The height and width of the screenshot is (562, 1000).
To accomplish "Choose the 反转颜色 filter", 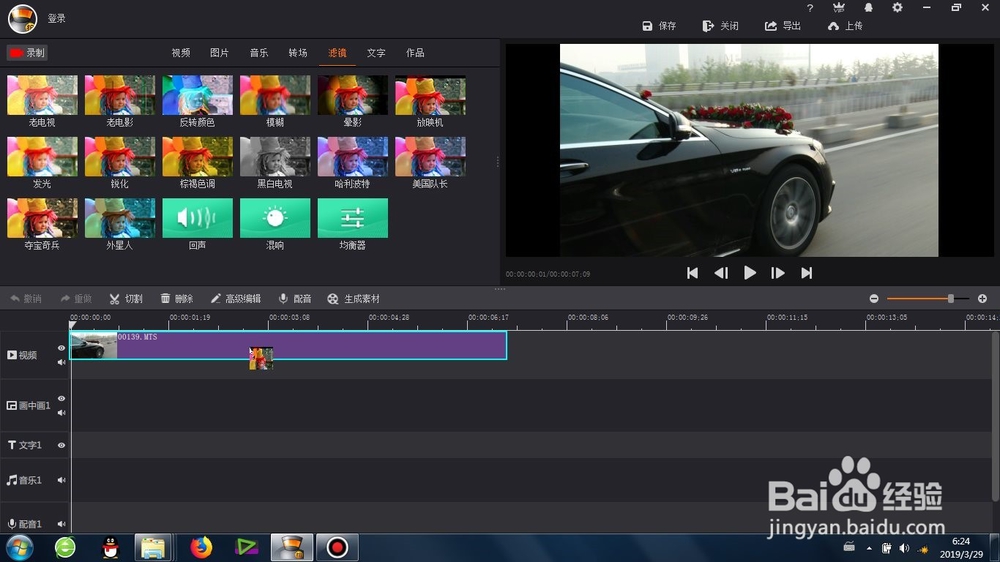I will (x=198, y=95).
